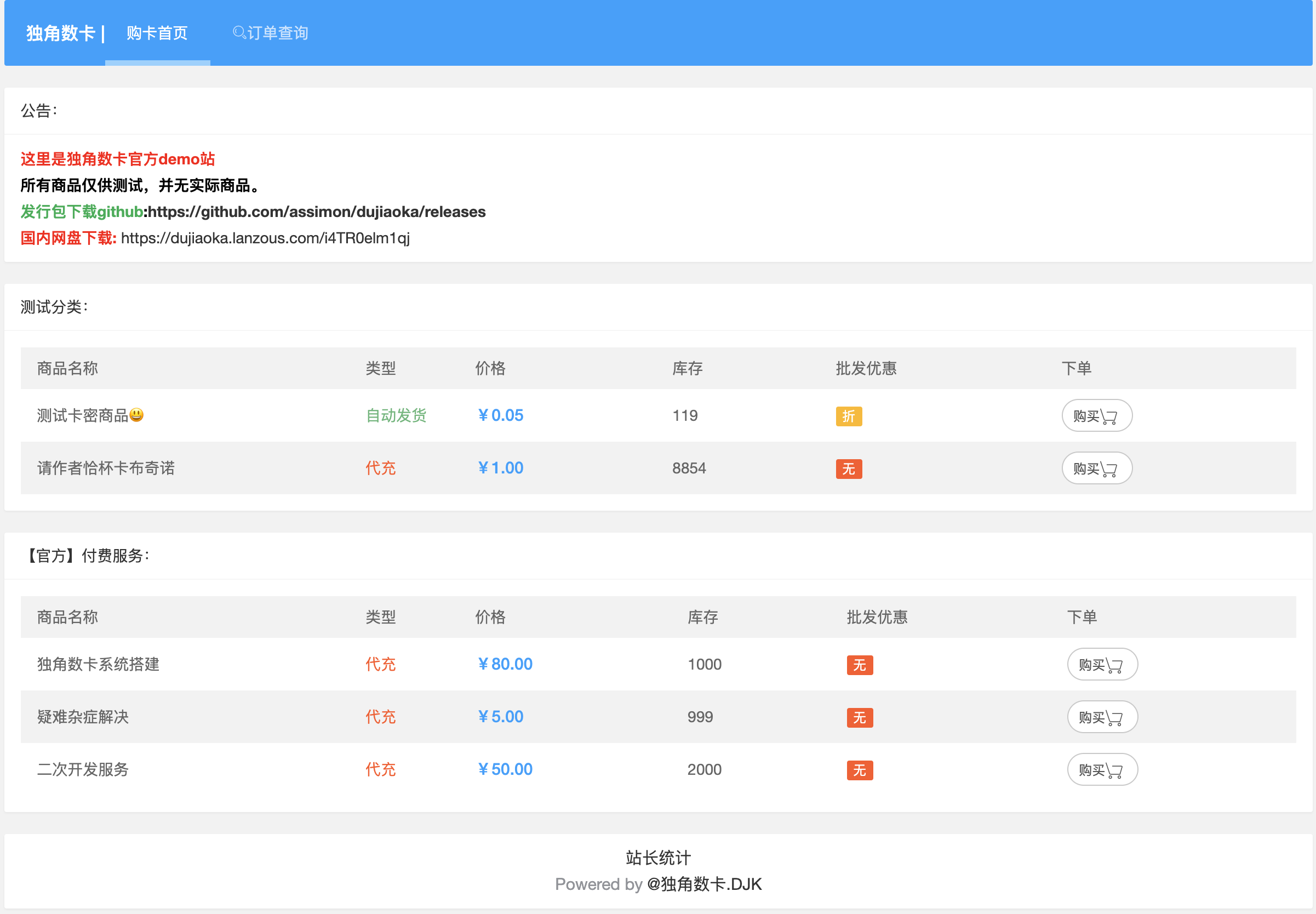Click the red 国内网盘下载 label

tap(68, 238)
